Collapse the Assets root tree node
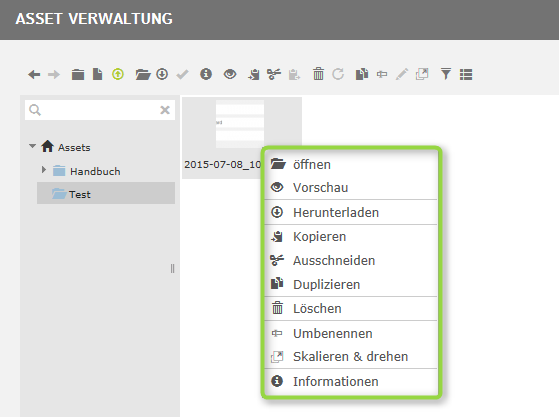 pos(32,146)
